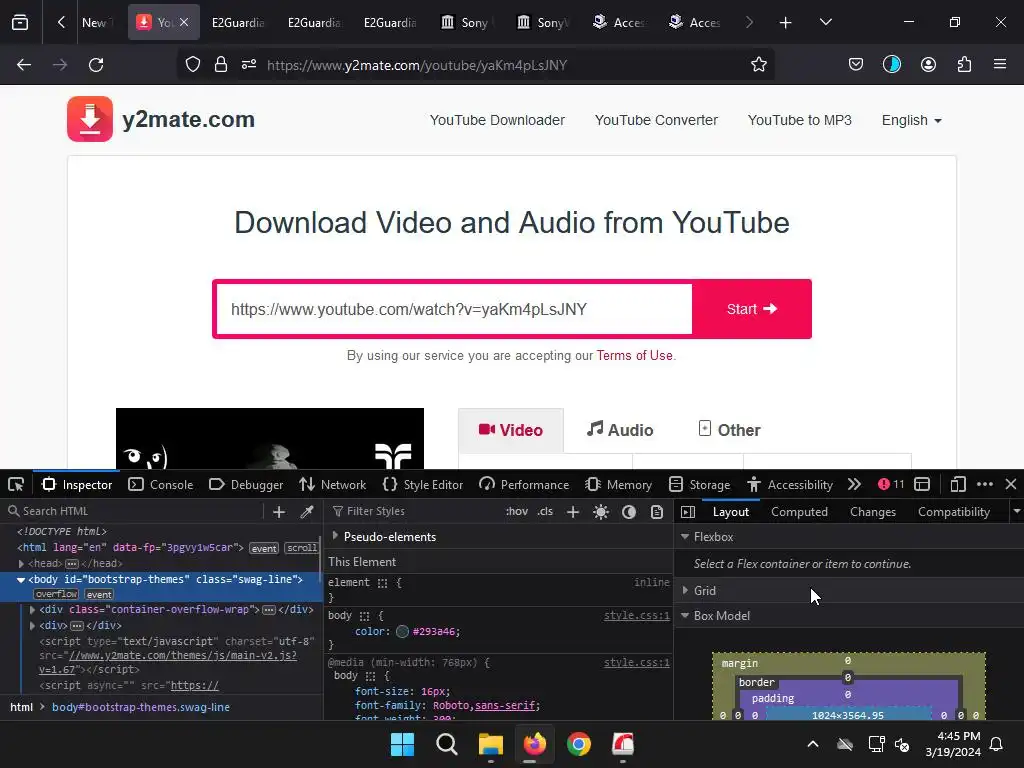Expand the head element node
This screenshot has width=1024, height=768.
21,564
